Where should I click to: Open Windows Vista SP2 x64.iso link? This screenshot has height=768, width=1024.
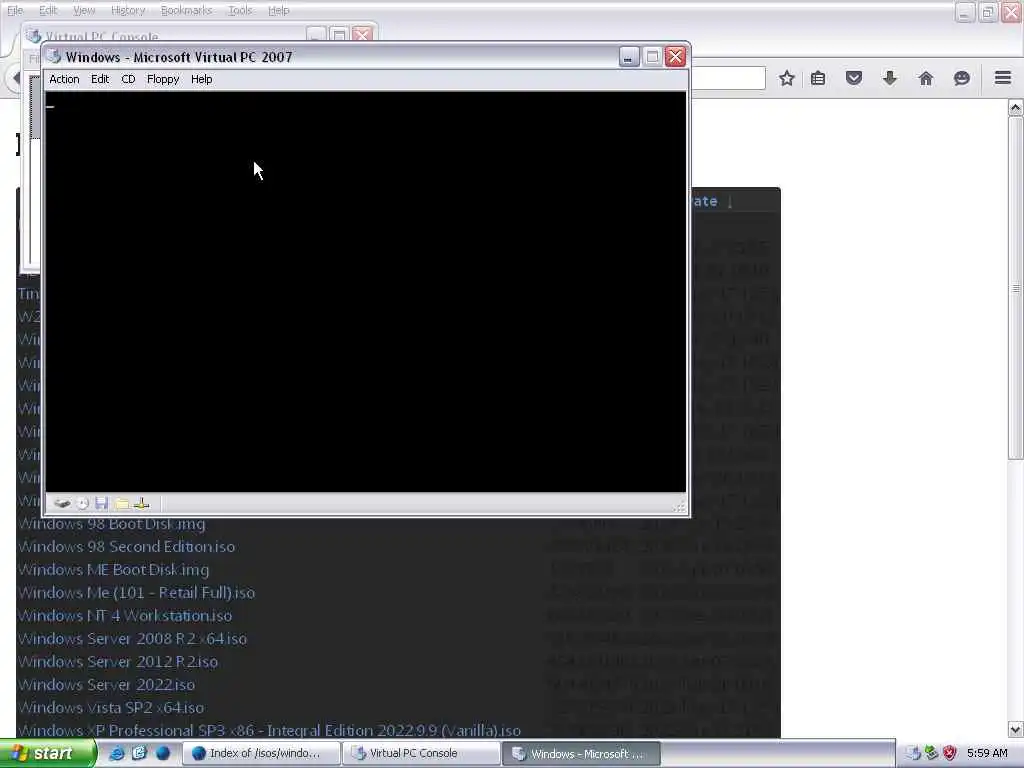(x=111, y=707)
